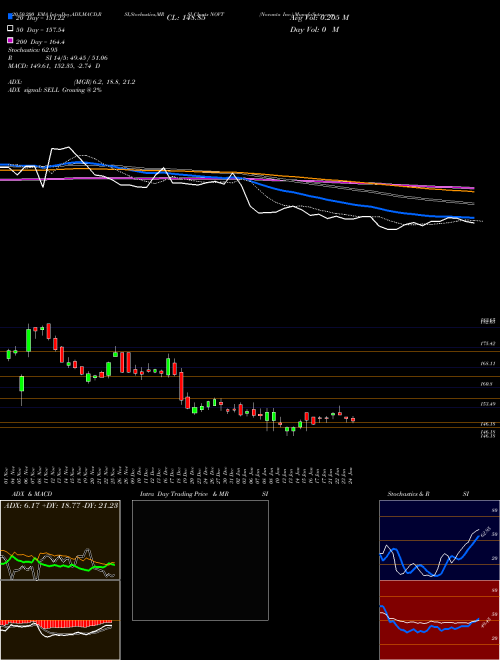Click the white 50 Day EMA legend swatch
Image resolution: width=500 pixels, height=660 pixels.
(10, 29)
